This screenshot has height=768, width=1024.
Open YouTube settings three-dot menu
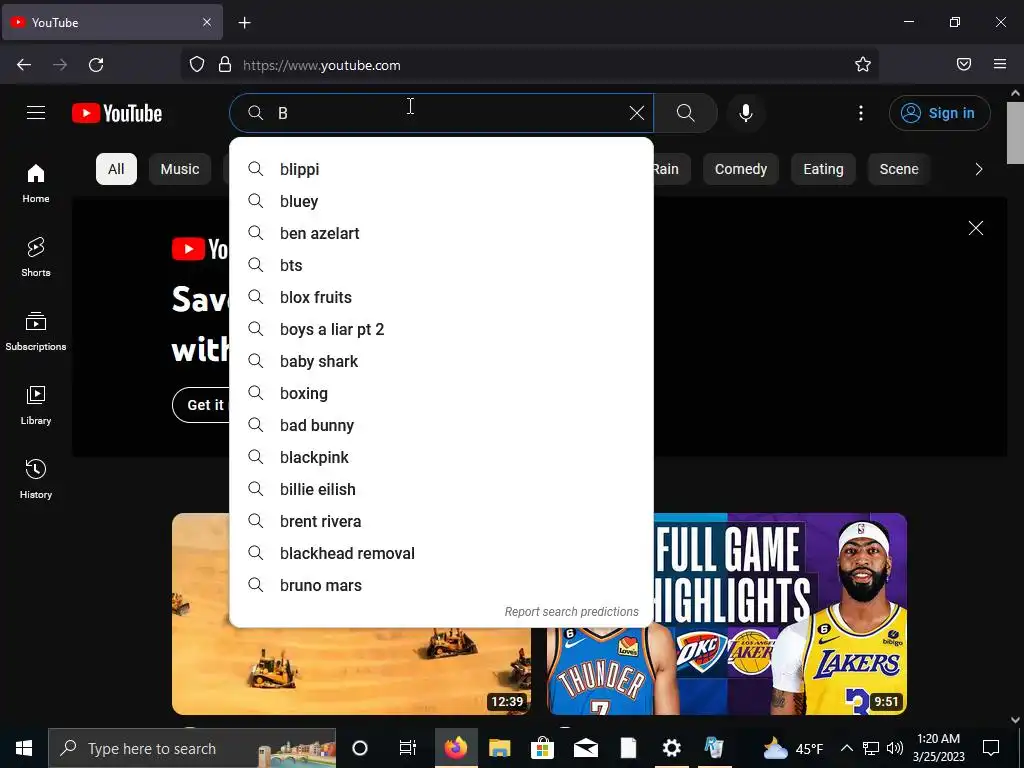tap(861, 113)
